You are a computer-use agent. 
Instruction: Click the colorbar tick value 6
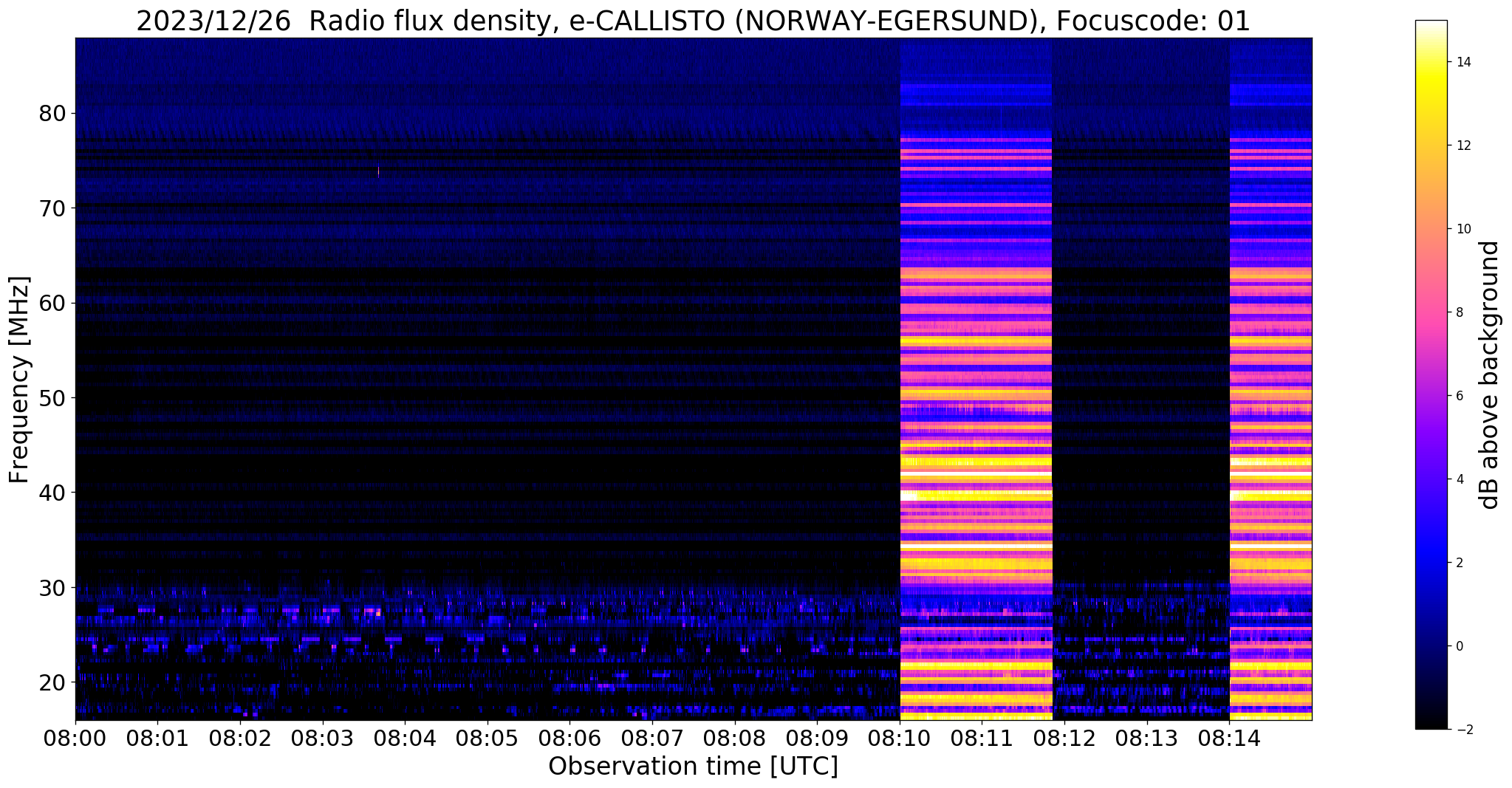click(1460, 396)
